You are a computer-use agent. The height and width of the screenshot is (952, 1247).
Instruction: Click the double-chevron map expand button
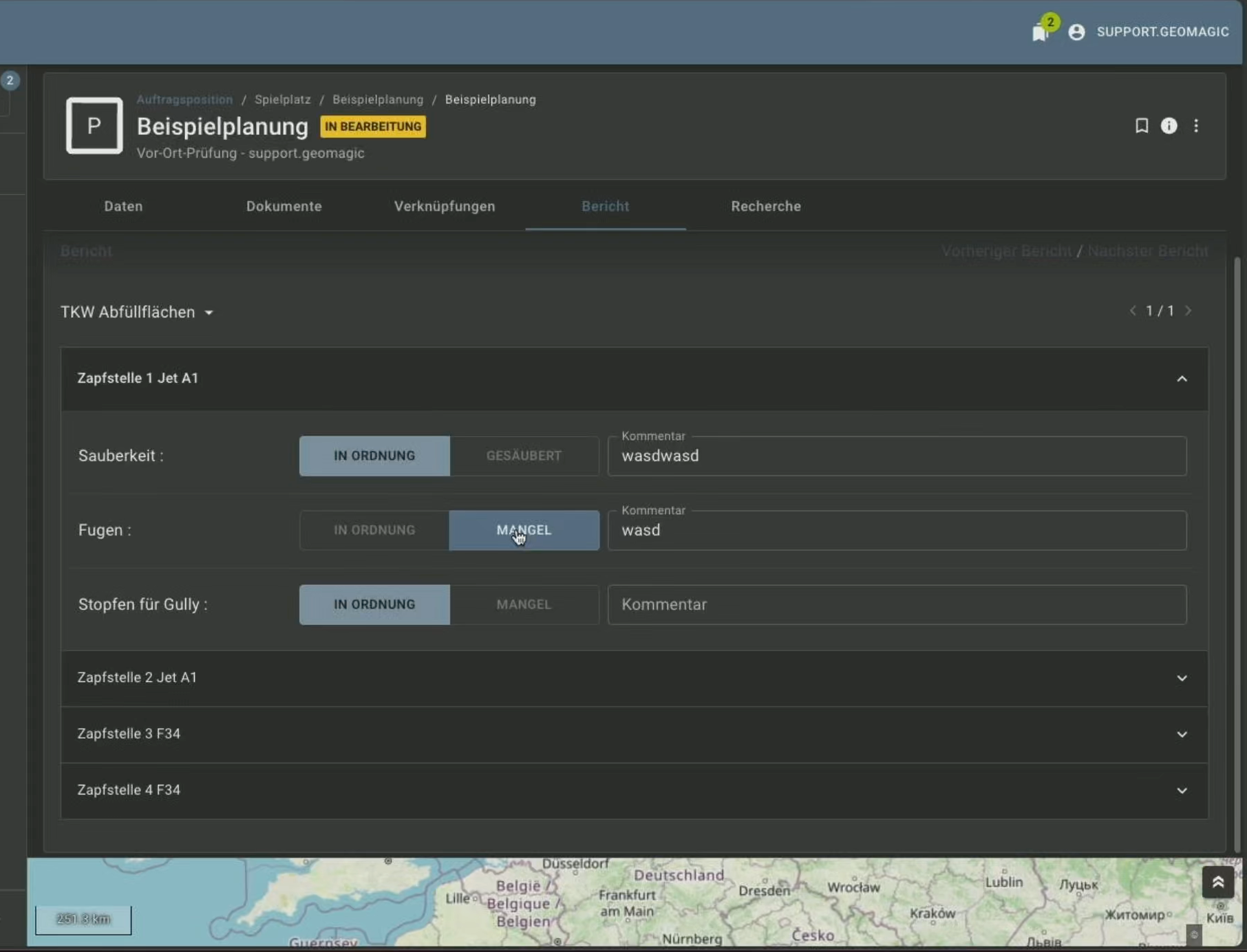tap(1217, 882)
